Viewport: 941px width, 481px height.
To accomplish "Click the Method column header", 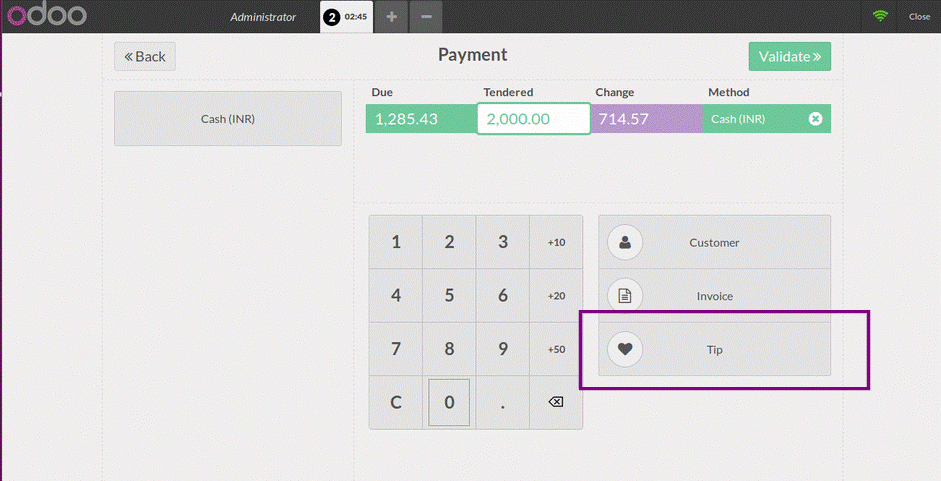I will click(729, 92).
